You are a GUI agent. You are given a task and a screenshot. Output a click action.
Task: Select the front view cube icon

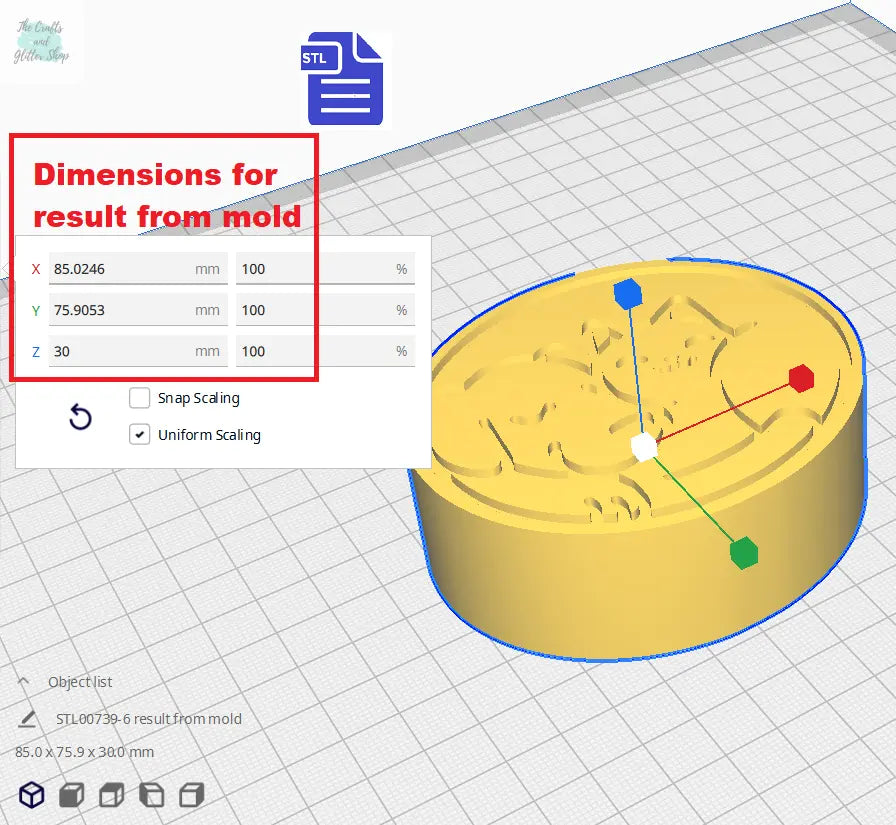click(72, 795)
